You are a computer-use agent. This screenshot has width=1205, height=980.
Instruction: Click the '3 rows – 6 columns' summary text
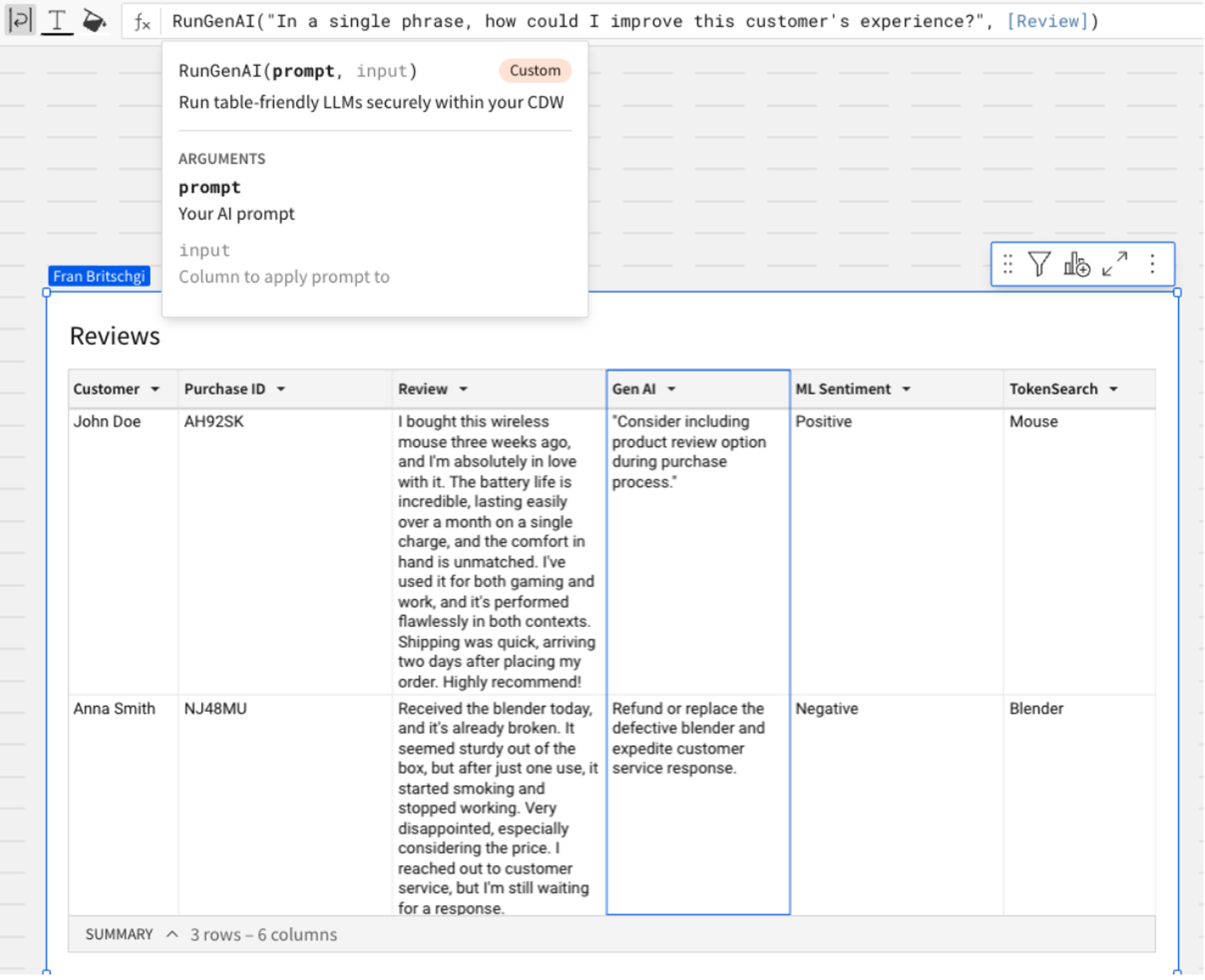coord(264,934)
